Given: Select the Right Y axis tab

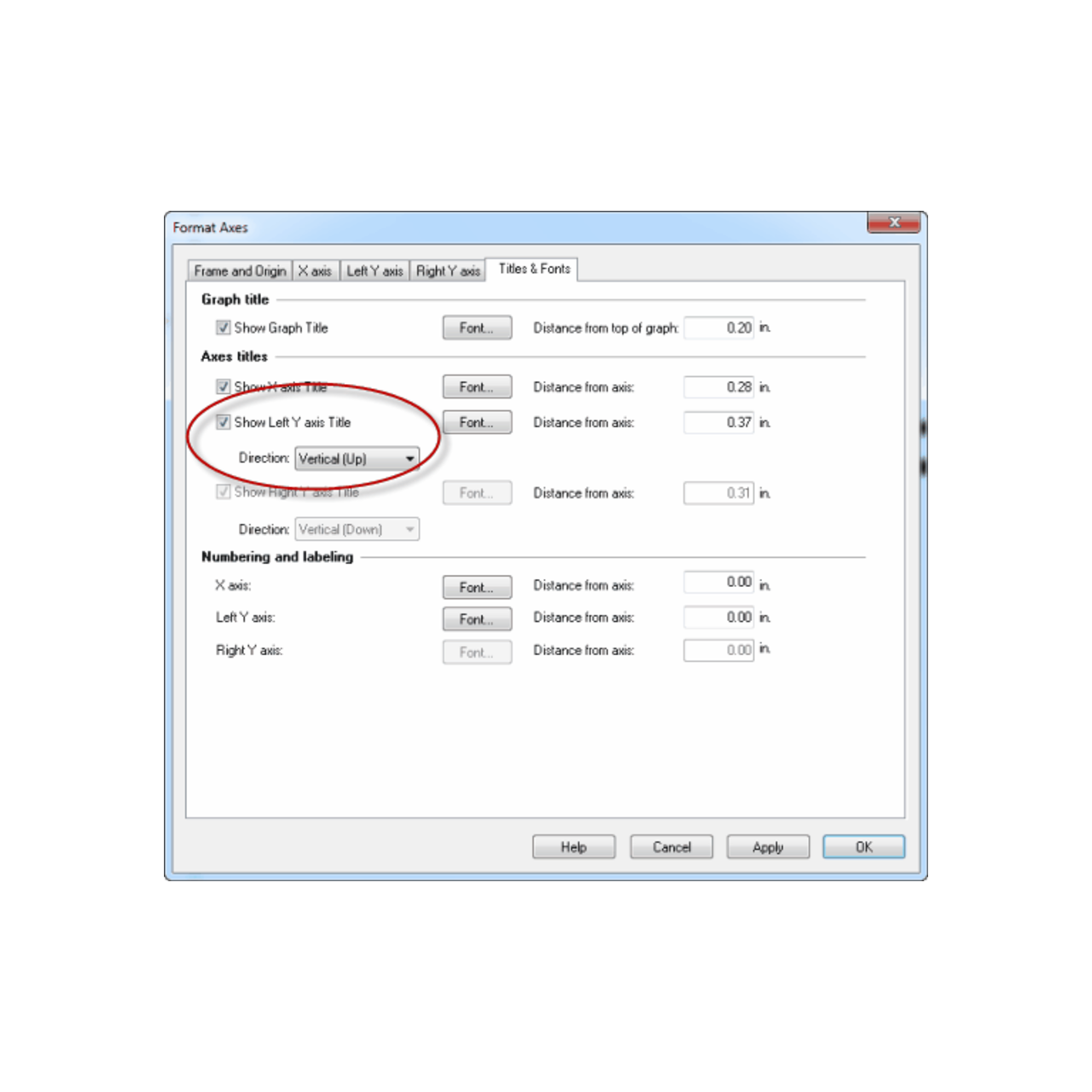Looking at the screenshot, I should tap(448, 271).
